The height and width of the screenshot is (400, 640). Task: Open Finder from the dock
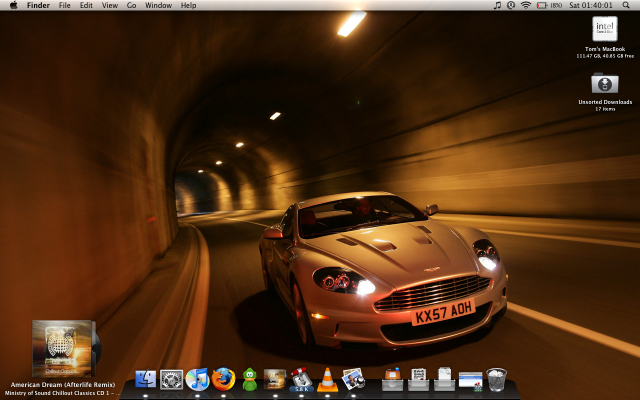[146, 379]
